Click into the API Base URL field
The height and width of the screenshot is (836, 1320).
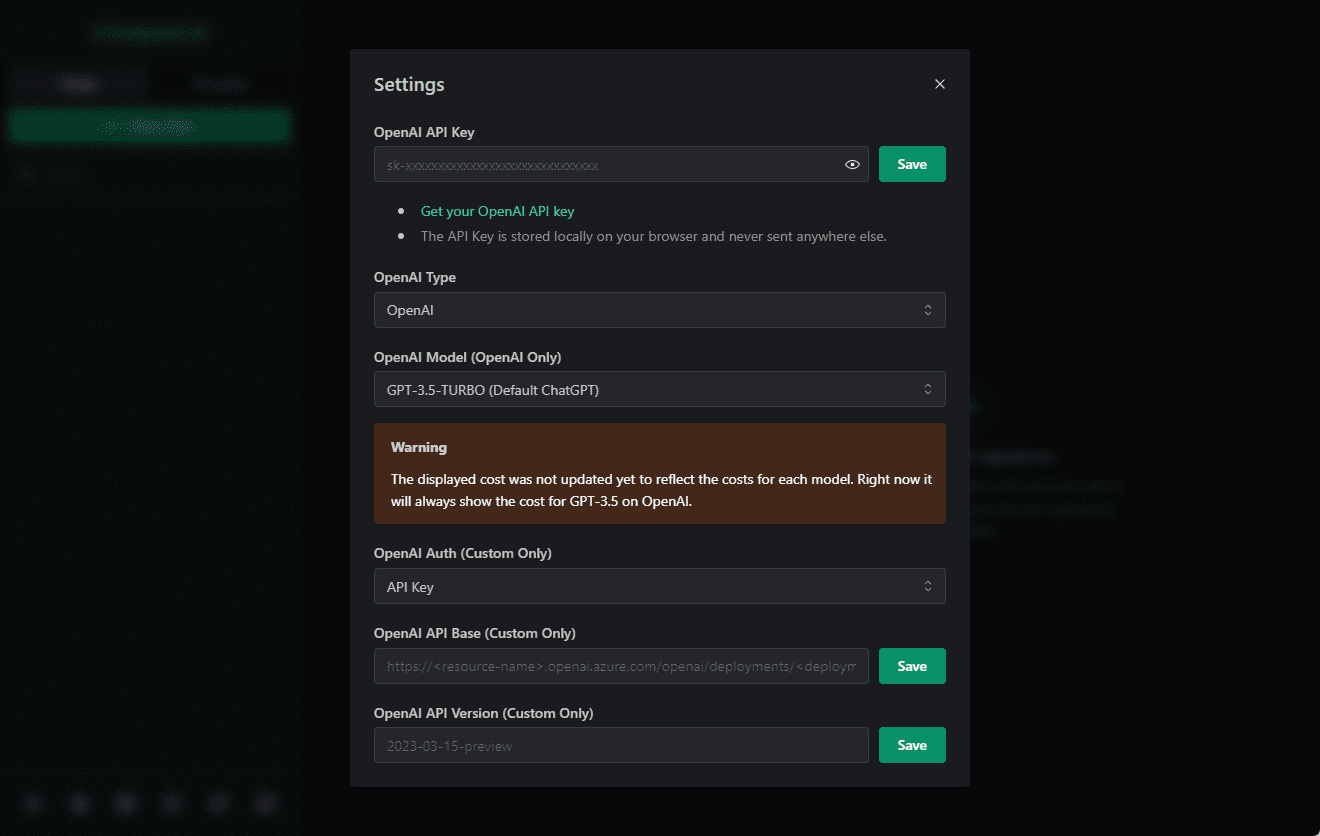(x=620, y=666)
